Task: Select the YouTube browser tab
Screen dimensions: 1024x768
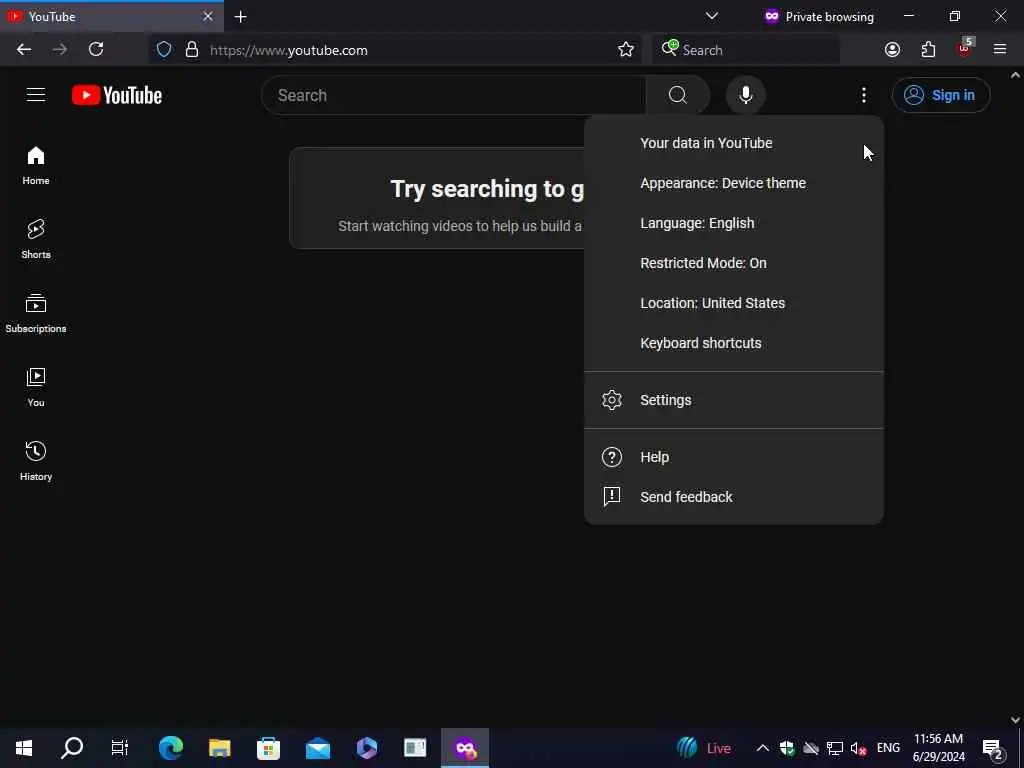Action: pyautogui.click(x=111, y=17)
